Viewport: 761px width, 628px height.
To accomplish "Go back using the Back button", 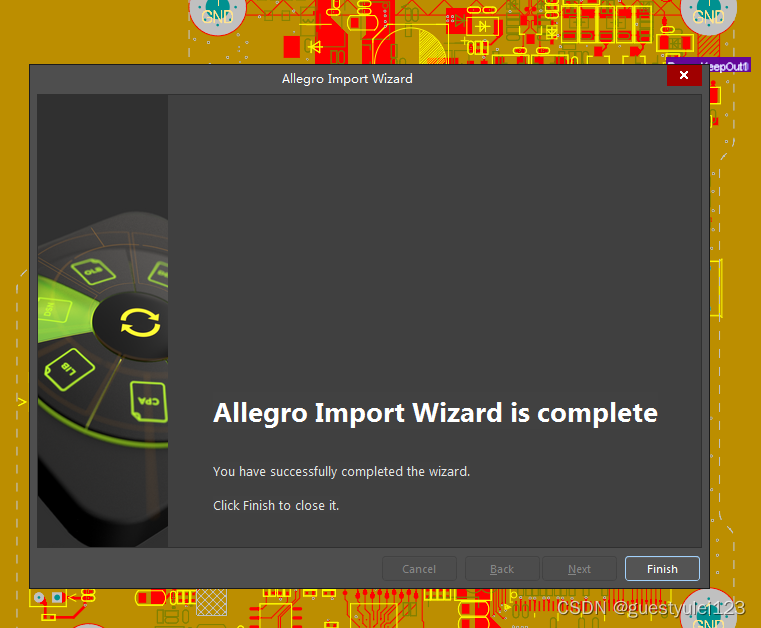I will (x=502, y=568).
